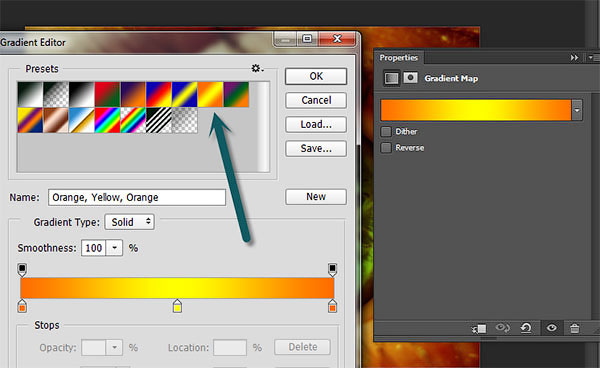The height and width of the screenshot is (368, 600).
Task: Select the right opacity stop above gradient
Action: (332, 270)
